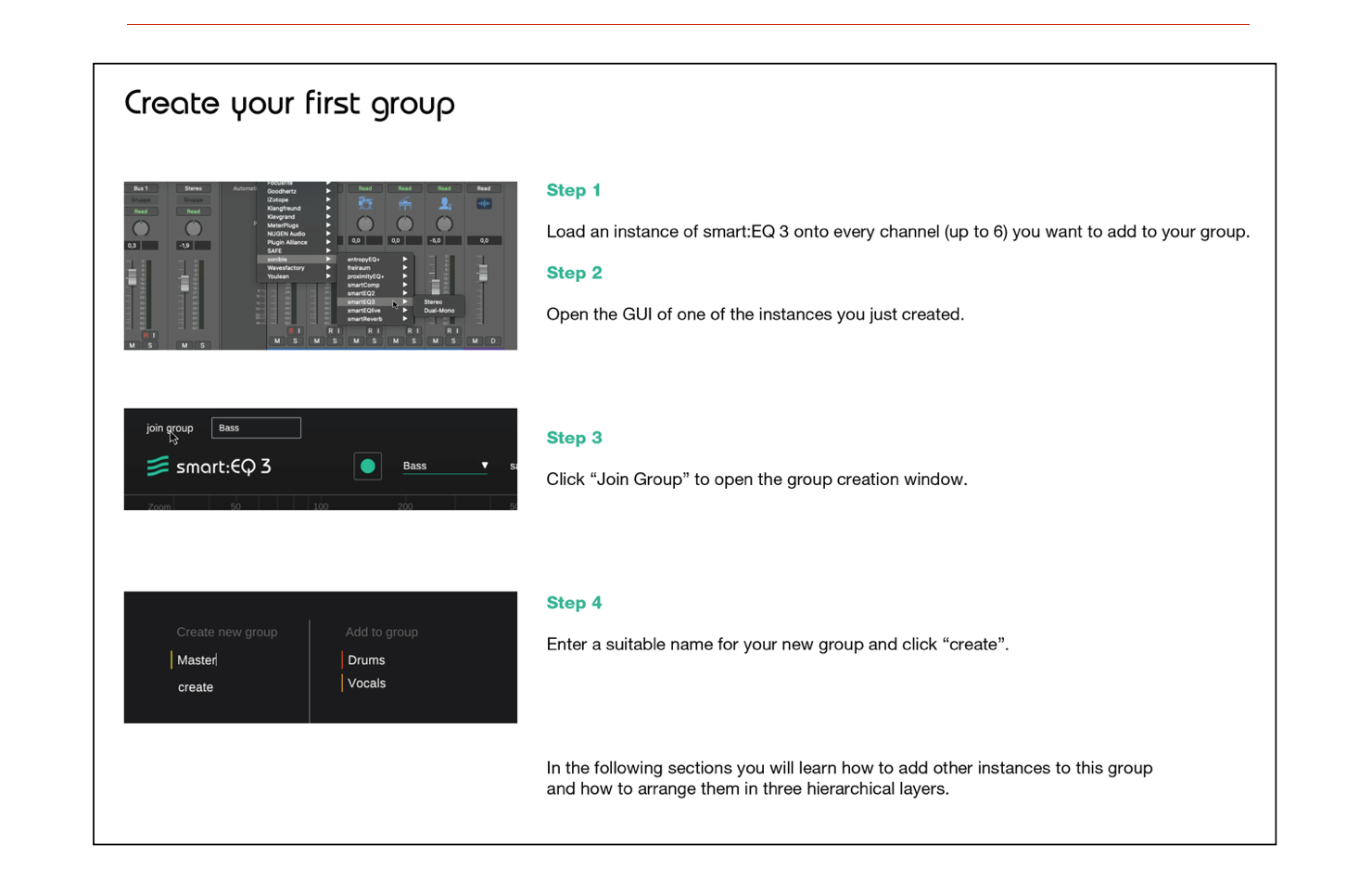Expand the iZotope submenu arrow
This screenshot has height=870, width=1372.
[x=328, y=199]
